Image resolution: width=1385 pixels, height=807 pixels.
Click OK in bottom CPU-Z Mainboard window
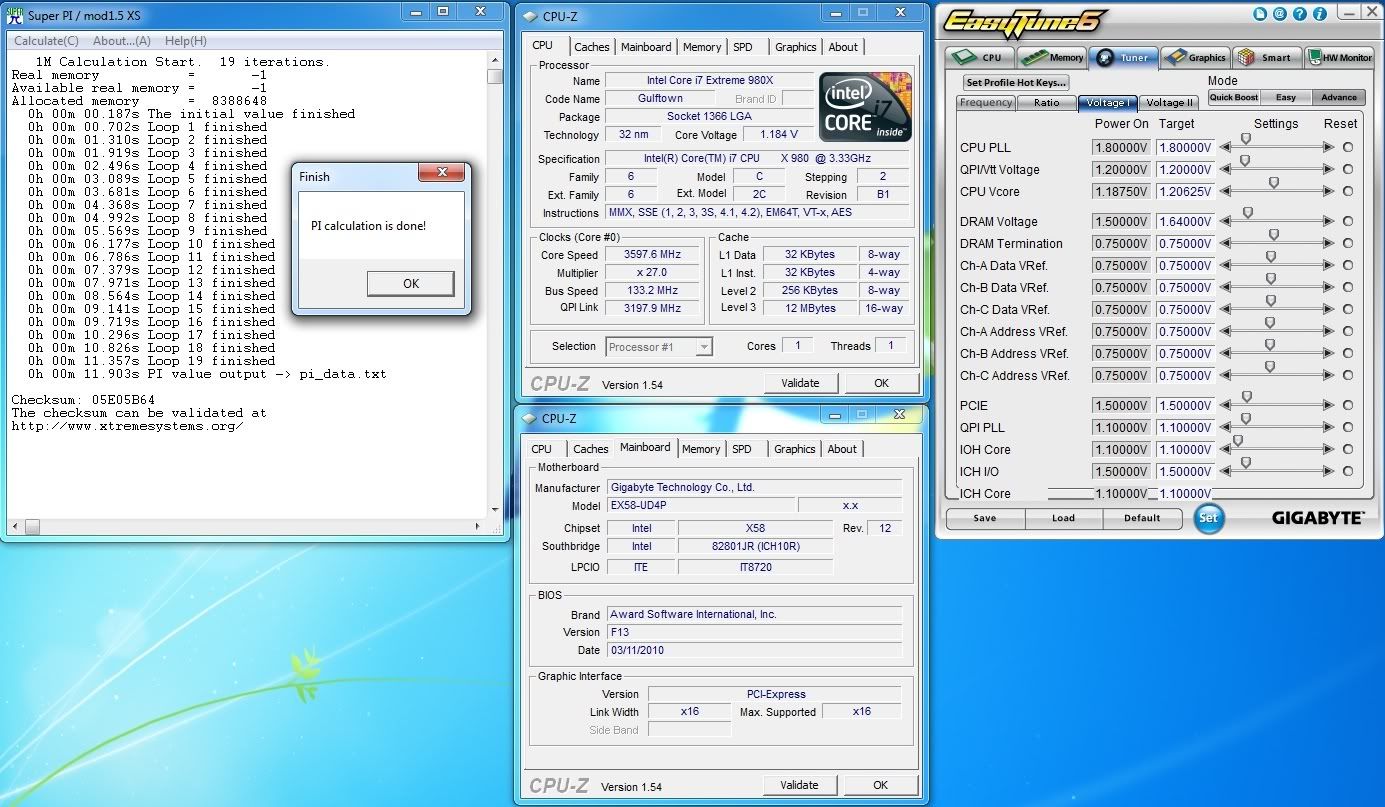[881, 785]
